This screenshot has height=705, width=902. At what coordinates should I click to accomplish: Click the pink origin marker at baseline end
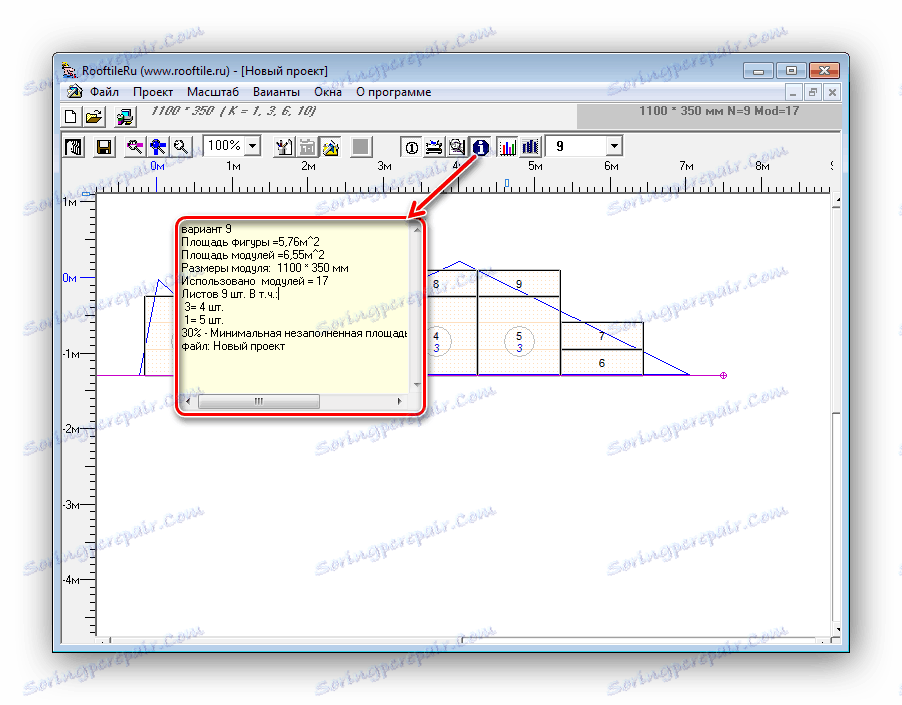[723, 376]
